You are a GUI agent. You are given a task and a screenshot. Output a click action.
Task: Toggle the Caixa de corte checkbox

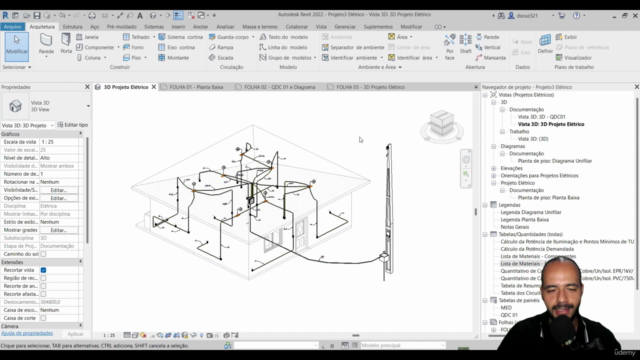coord(43,318)
